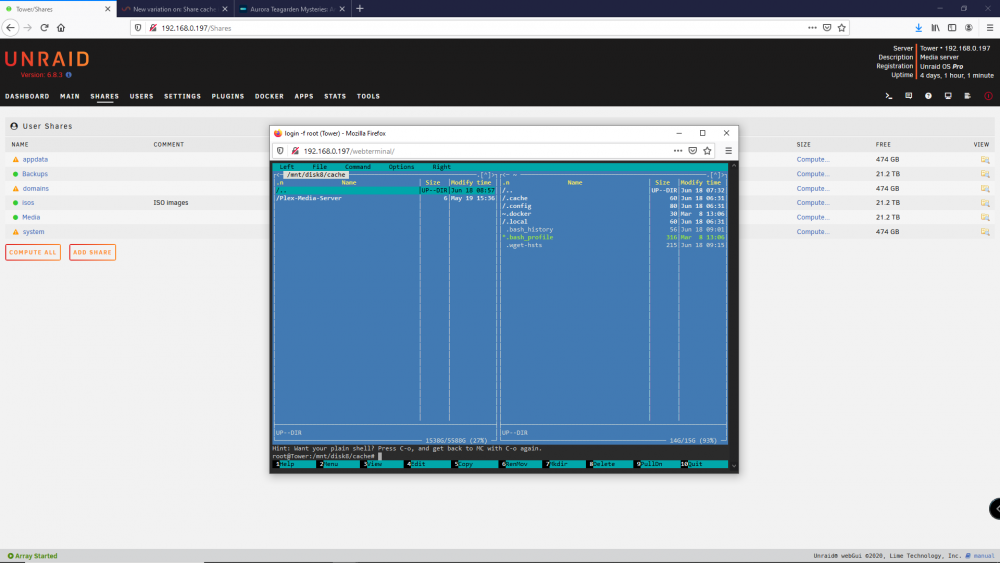Viewport: 1000px width, 563px height.
Task: Click Compute link for isos share
Action: [813, 203]
